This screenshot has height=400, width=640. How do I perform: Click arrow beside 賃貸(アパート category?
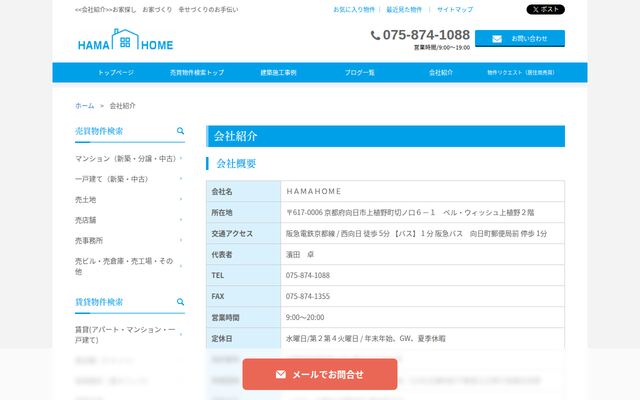tap(181, 334)
